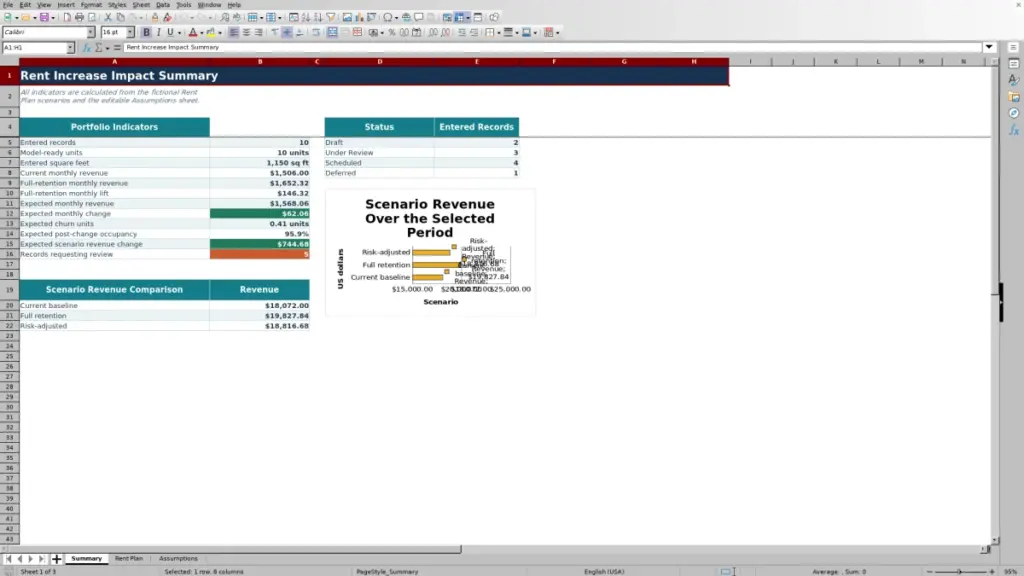Switch to the Rent Plan sheet tab
The image size is (1024, 576).
129,559
